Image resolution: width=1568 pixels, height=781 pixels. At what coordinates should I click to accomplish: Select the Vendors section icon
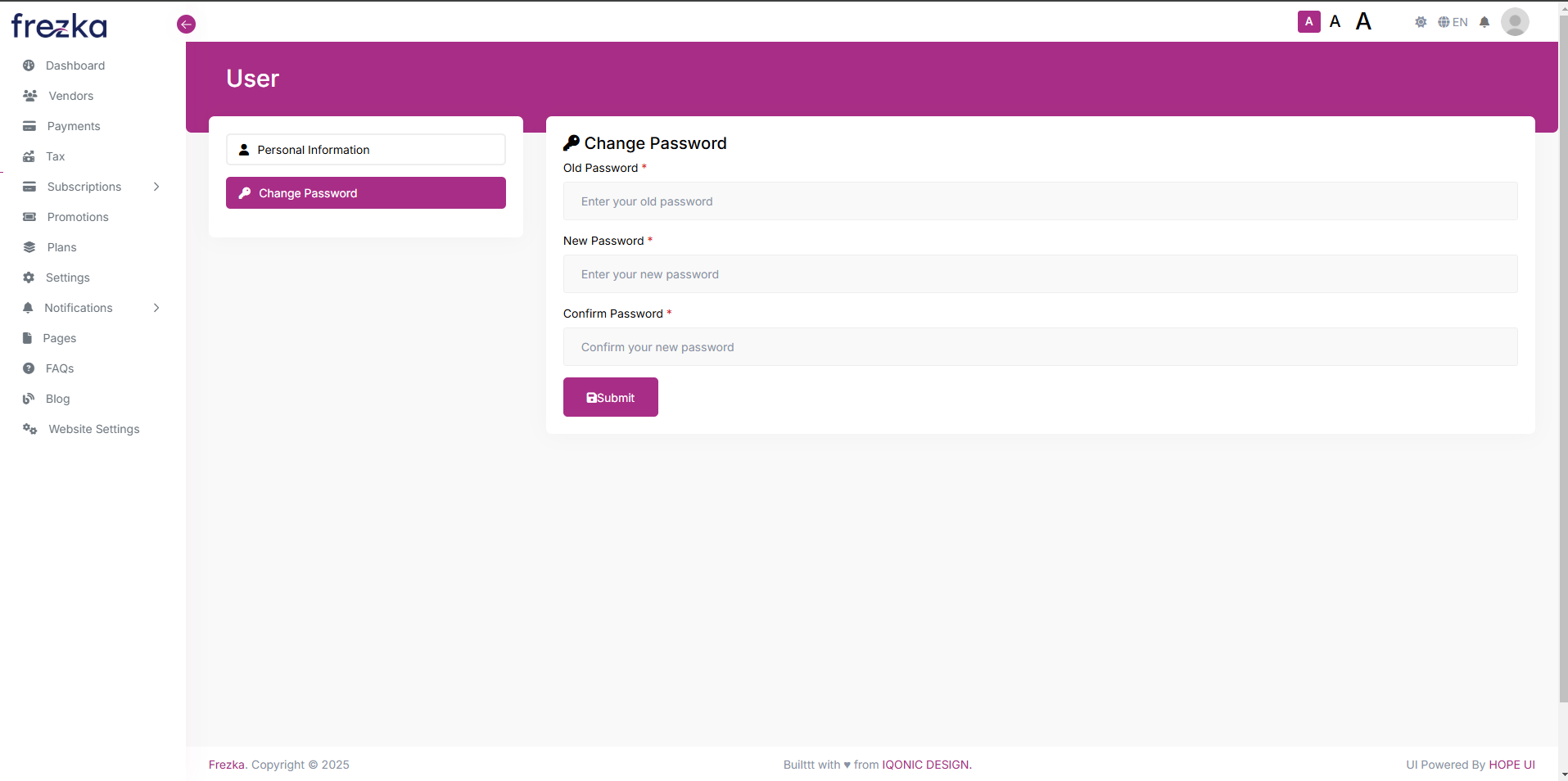[29, 96]
